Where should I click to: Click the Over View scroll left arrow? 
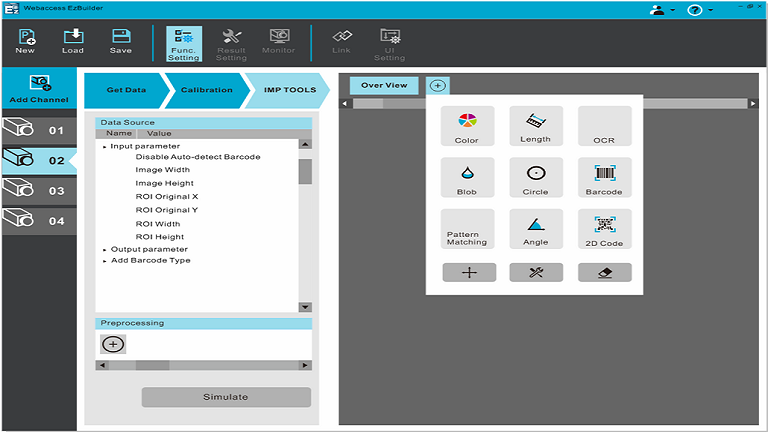tap(345, 103)
